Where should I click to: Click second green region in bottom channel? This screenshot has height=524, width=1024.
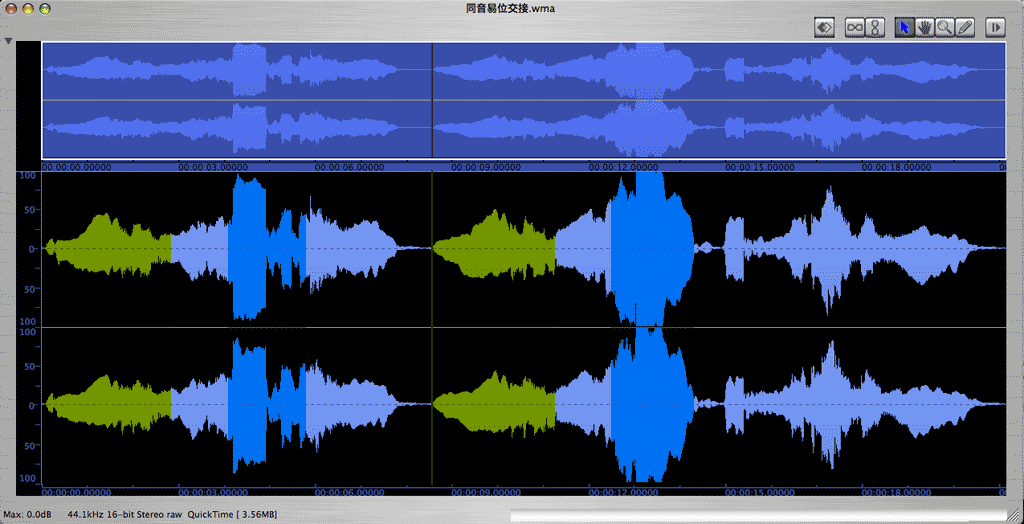[495, 405]
